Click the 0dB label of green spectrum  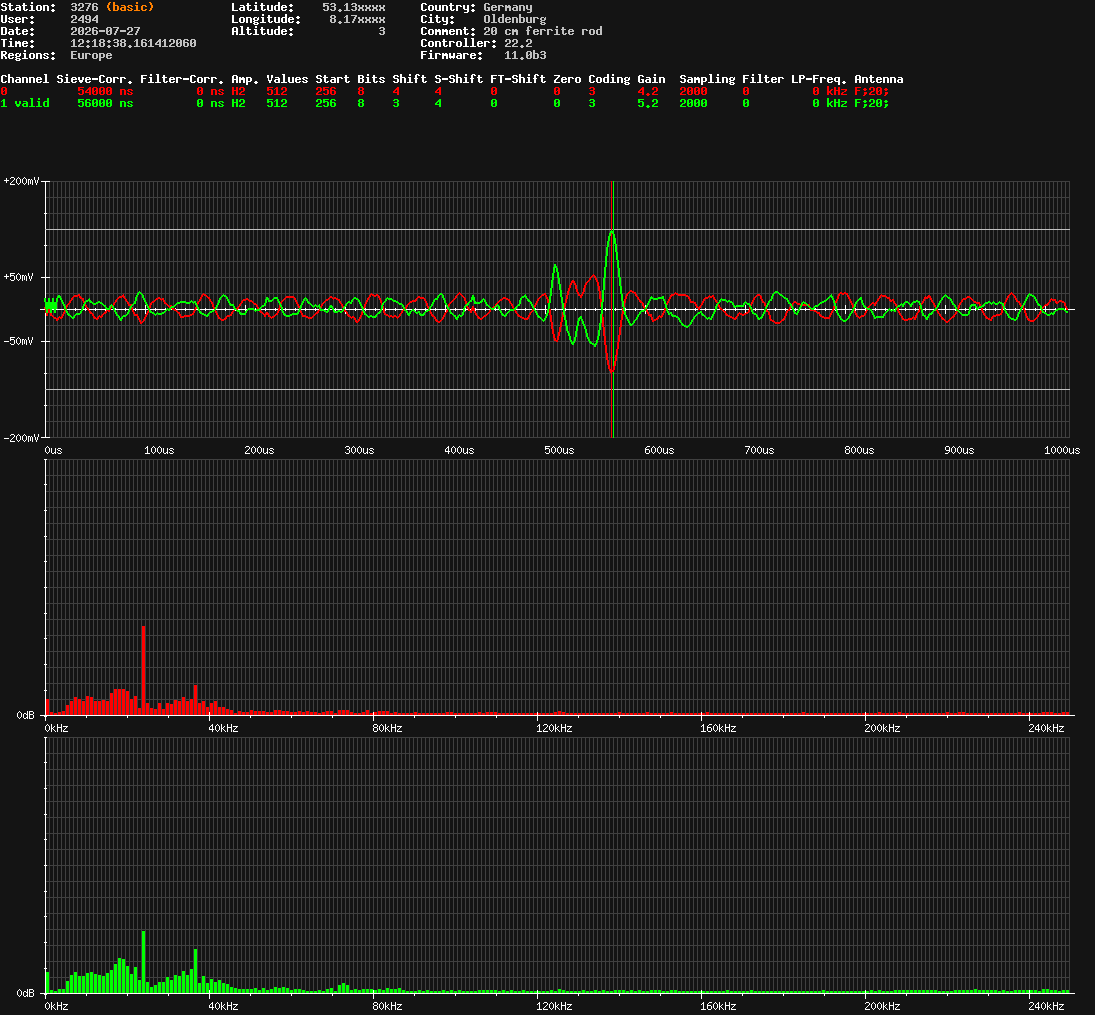25,993
